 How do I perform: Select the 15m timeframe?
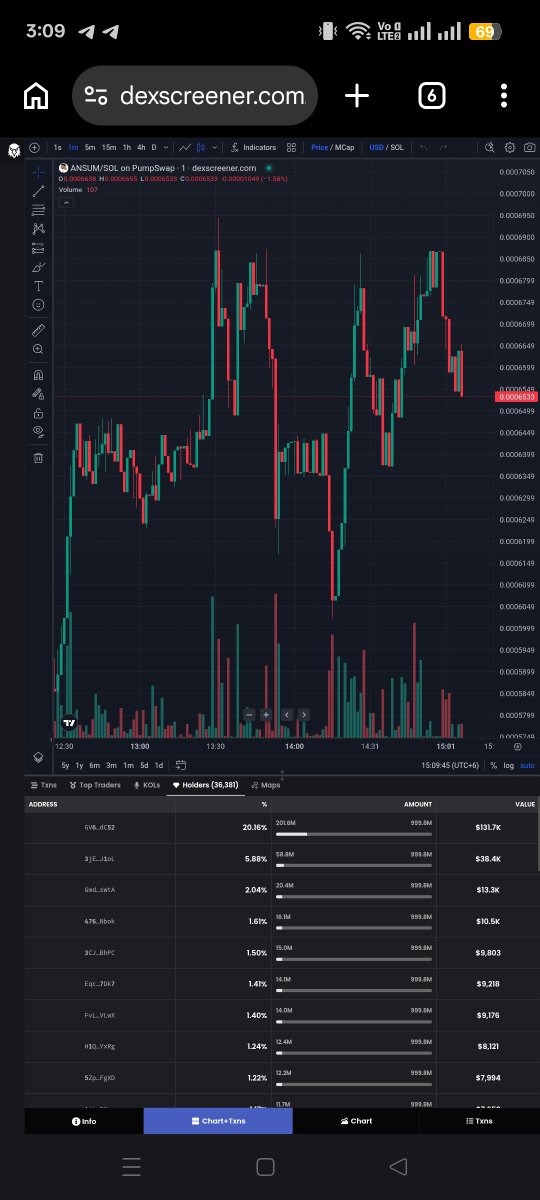tap(109, 147)
